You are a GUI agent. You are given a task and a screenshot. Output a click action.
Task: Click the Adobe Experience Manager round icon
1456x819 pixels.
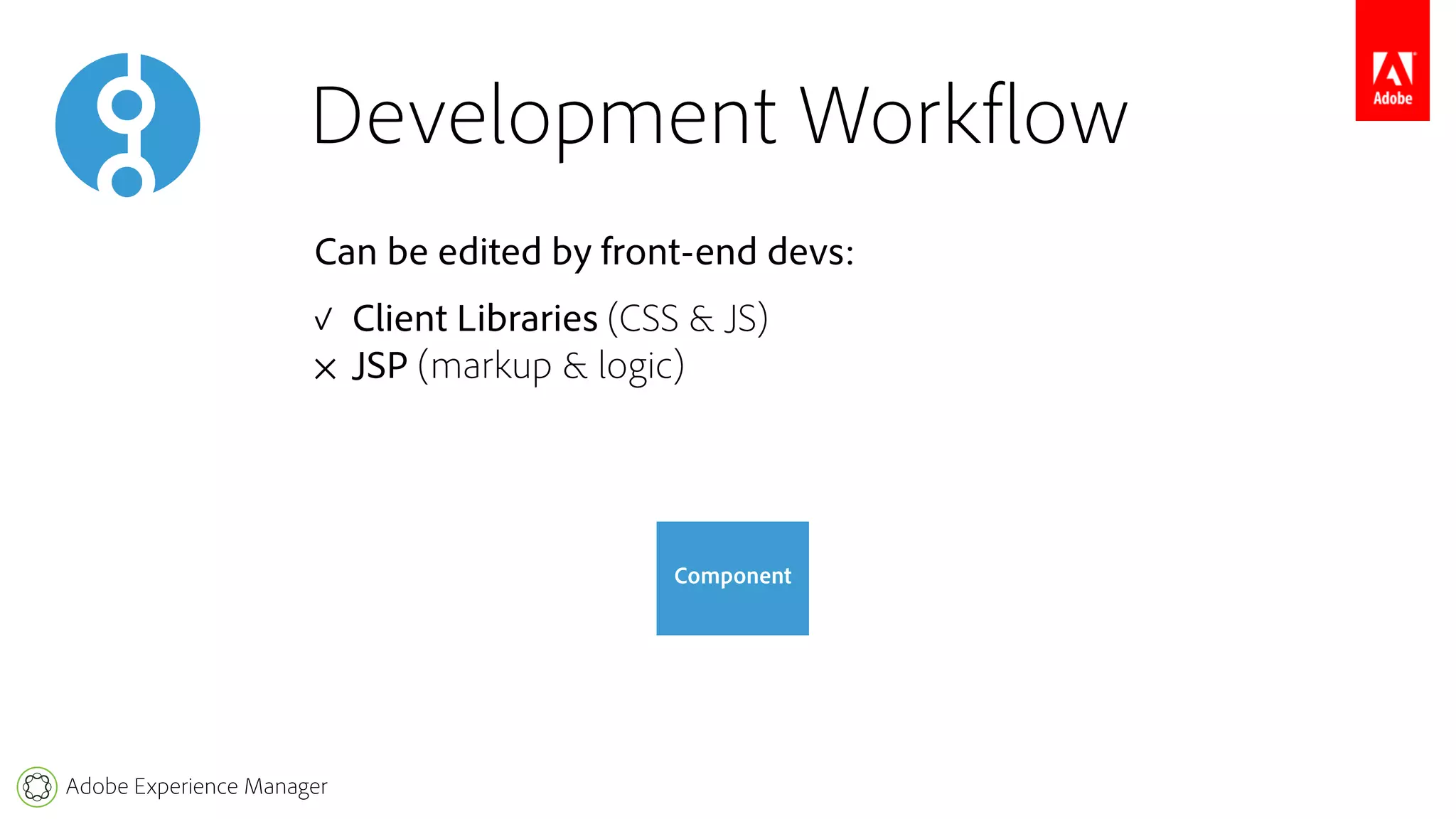tap(37, 787)
